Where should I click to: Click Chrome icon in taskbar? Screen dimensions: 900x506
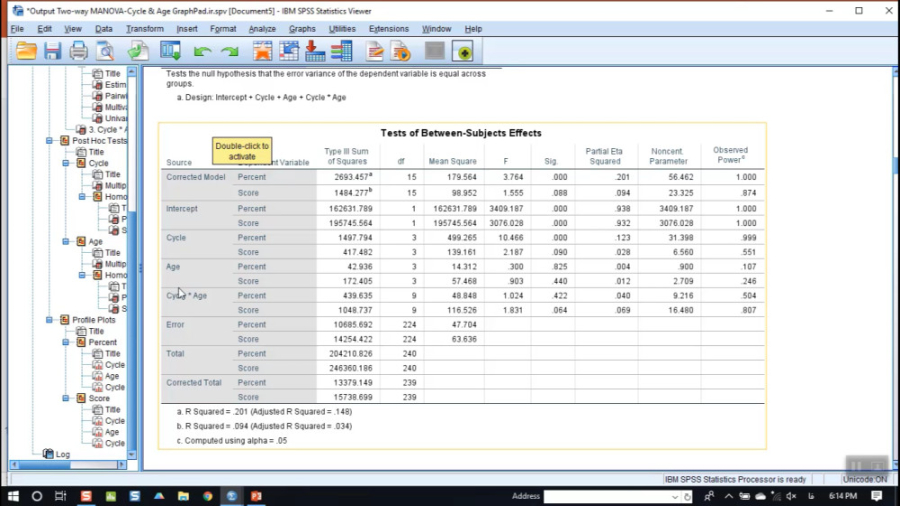click(207, 496)
